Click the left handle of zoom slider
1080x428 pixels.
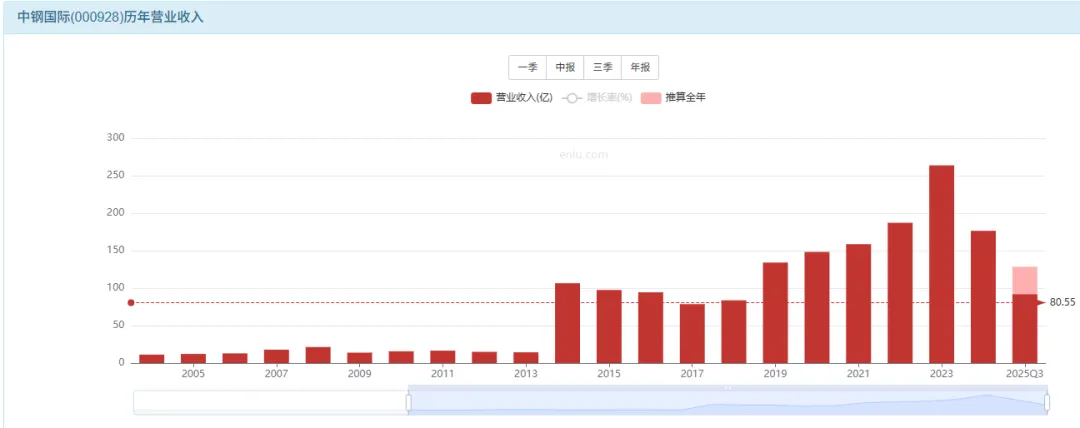pyautogui.click(x=408, y=402)
